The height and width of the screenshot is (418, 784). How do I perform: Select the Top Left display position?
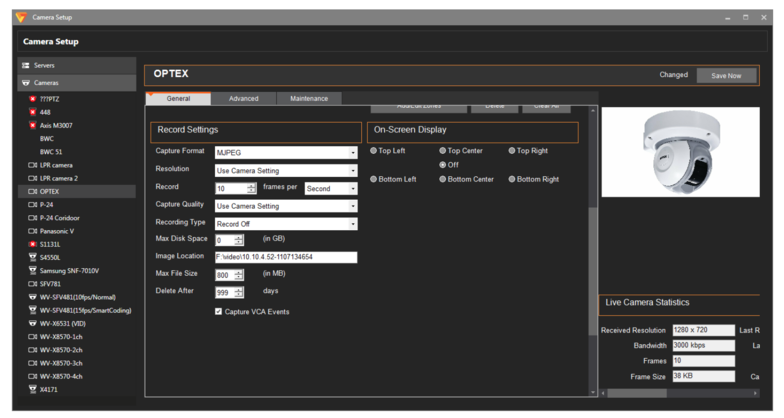[374, 151]
